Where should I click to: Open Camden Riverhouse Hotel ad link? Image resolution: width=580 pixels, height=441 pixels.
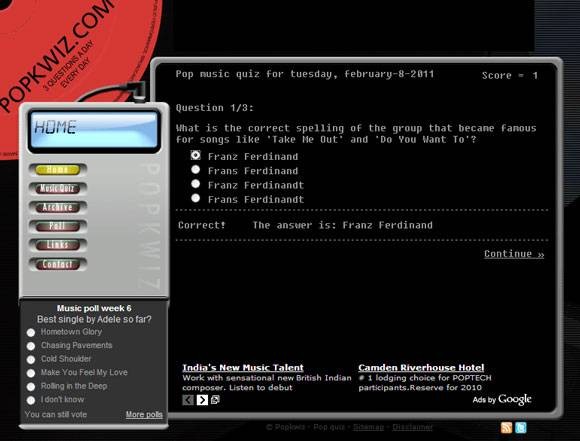(421, 367)
